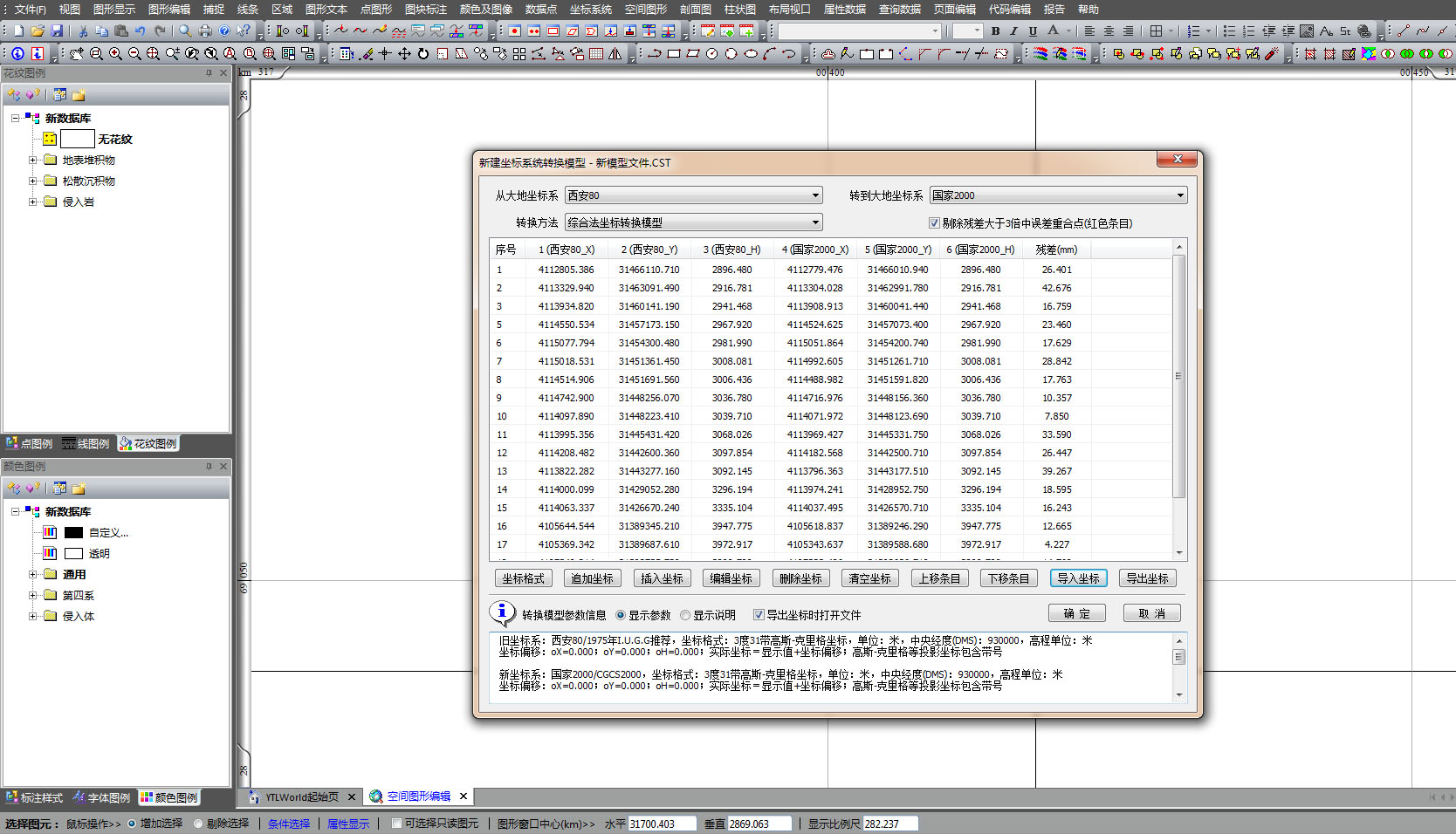Click the white 透明 color swatch
The image size is (1456, 834).
(73, 553)
